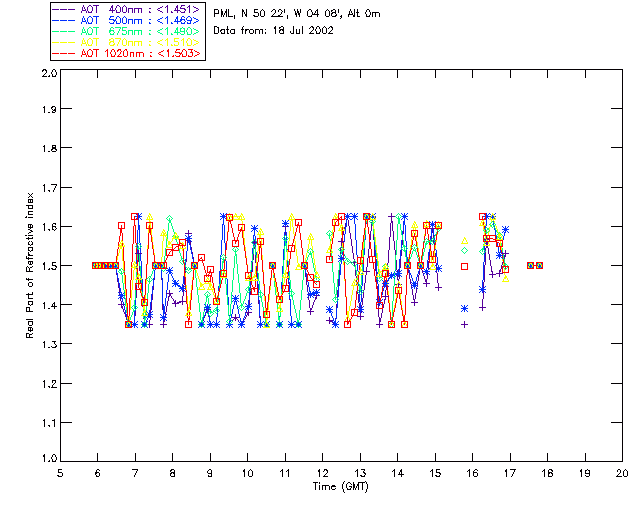The height and width of the screenshot is (512, 640).
Task: Click the PML station location text
Action: (x=297, y=14)
